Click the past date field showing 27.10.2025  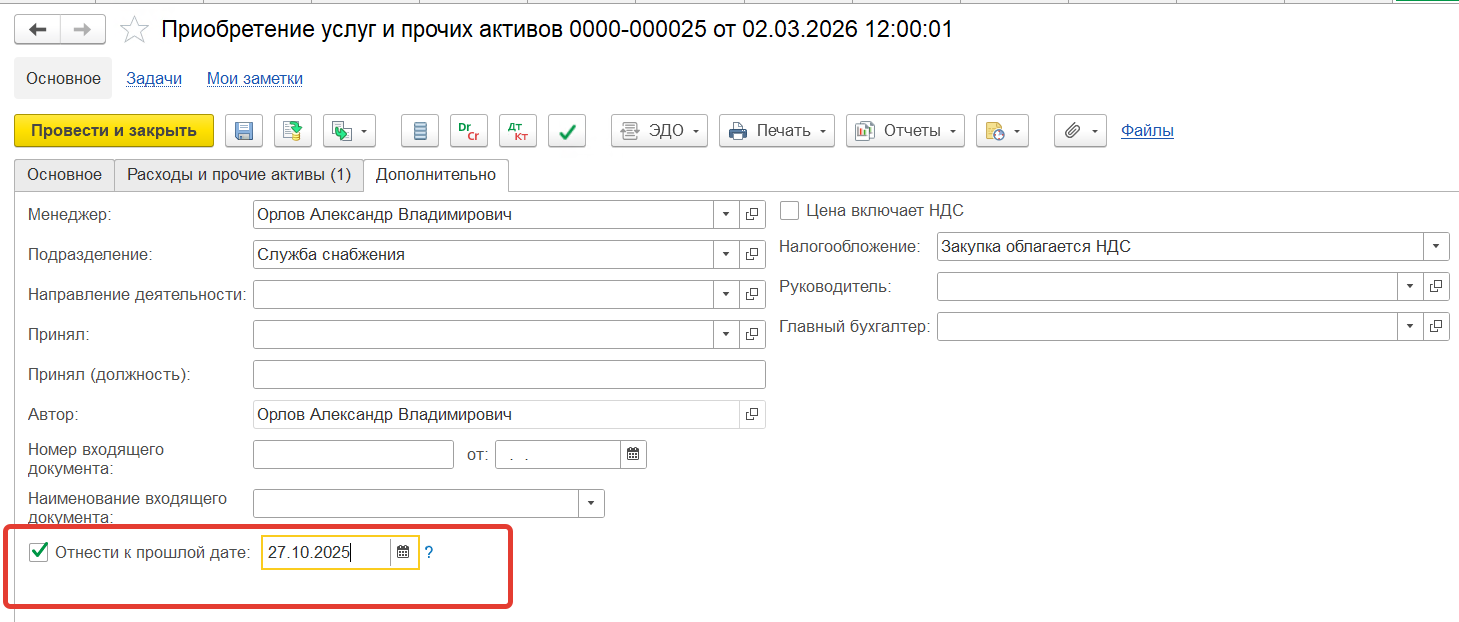click(x=326, y=552)
